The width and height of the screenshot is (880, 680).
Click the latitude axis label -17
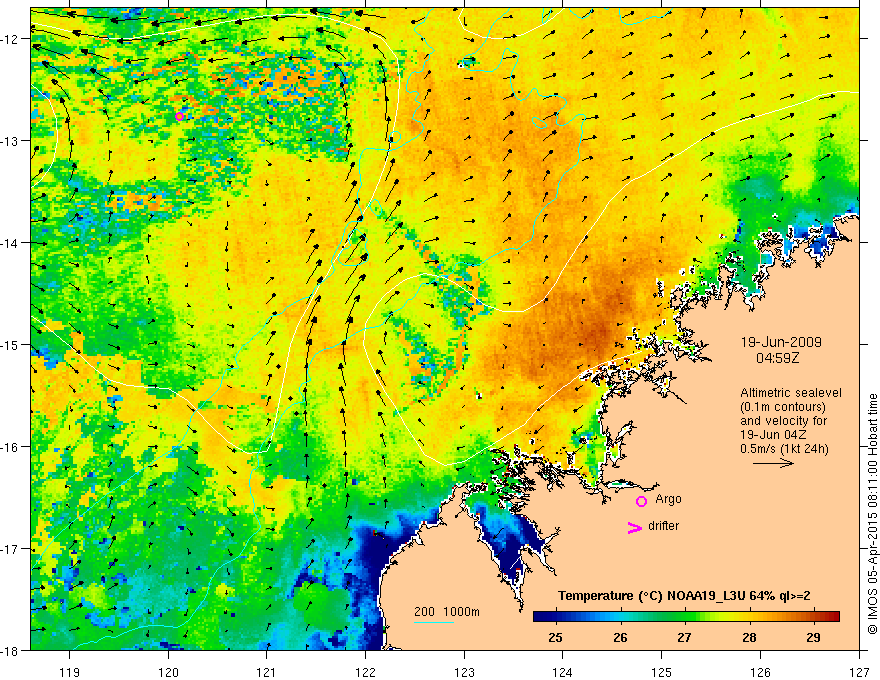tap(11, 548)
